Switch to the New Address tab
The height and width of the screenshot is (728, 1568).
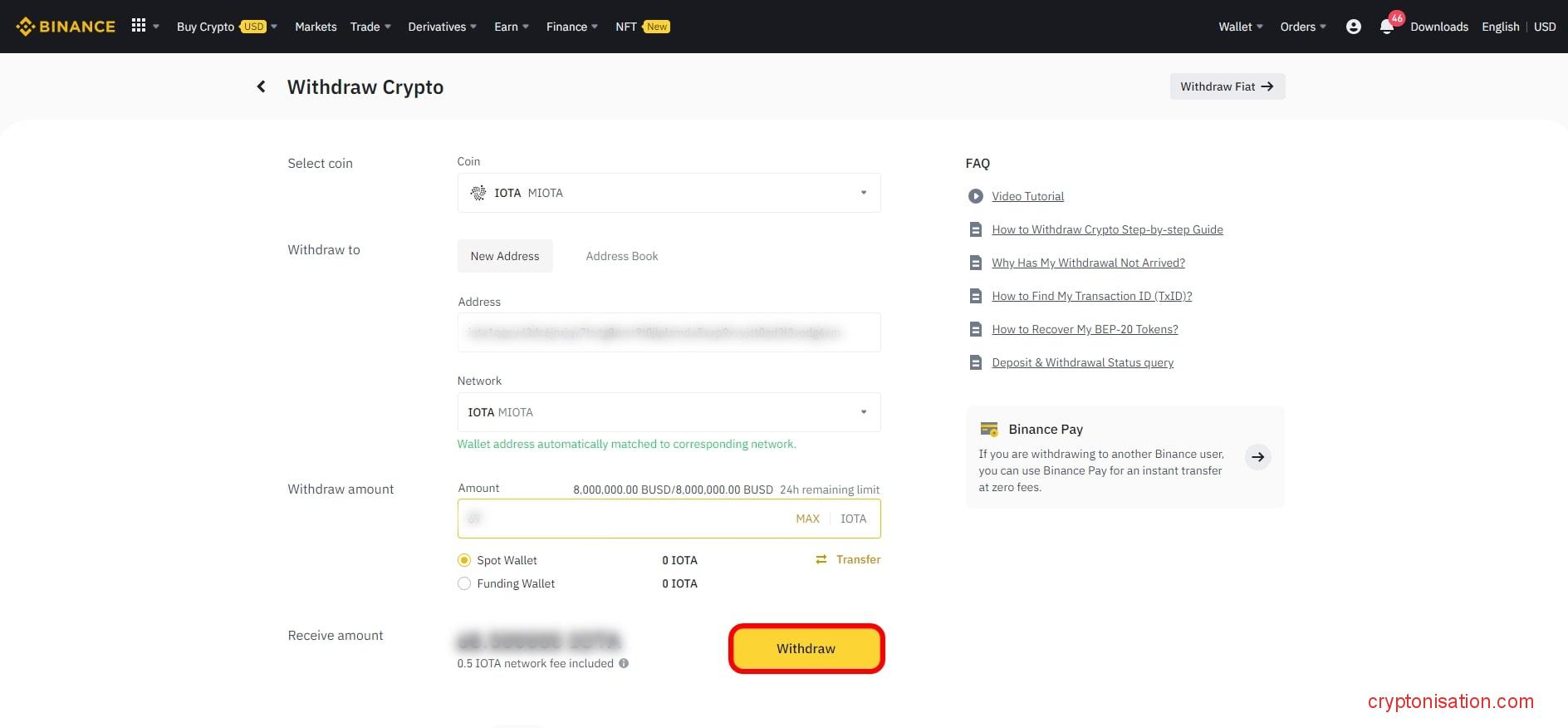pyautogui.click(x=505, y=256)
